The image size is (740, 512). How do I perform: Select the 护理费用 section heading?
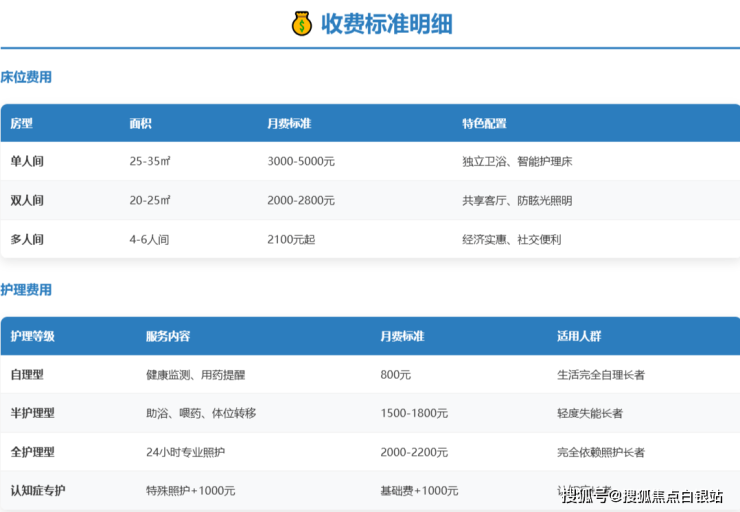pyautogui.click(x=26, y=290)
